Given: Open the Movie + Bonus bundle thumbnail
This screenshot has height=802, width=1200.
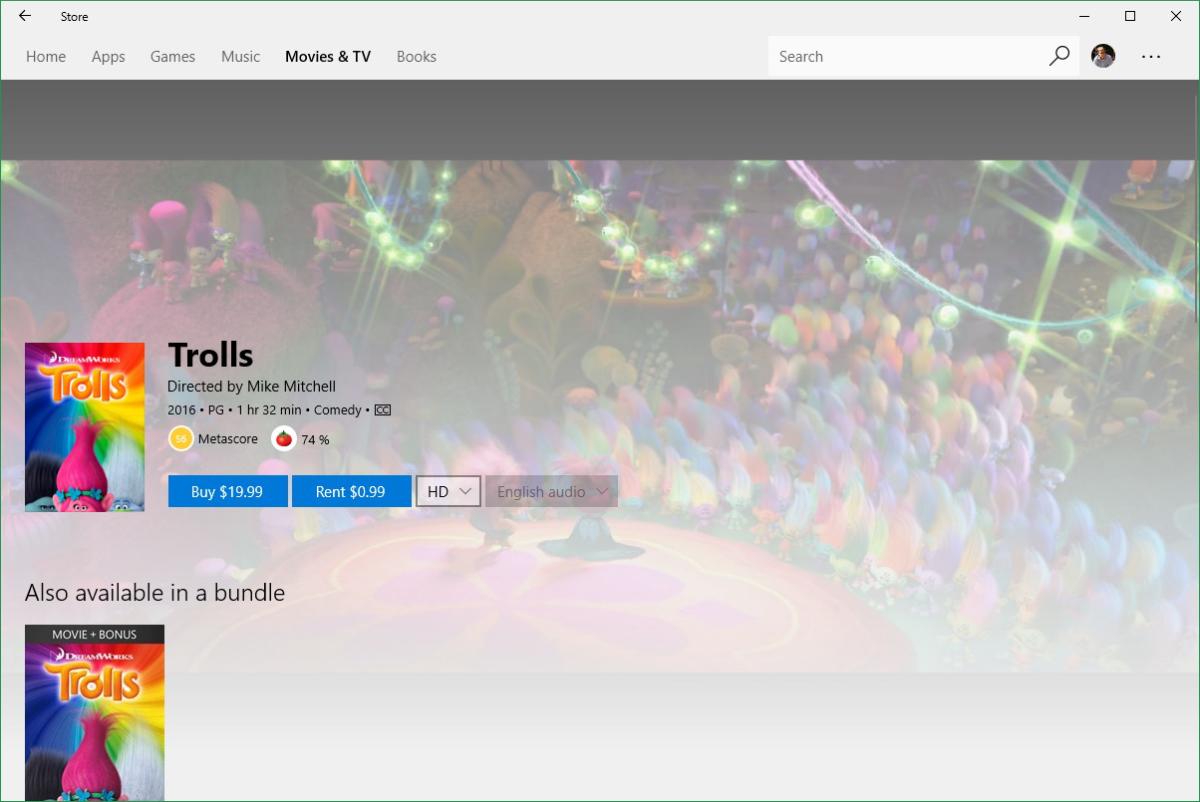Looking at the screenshot, I should pos(95,713).
